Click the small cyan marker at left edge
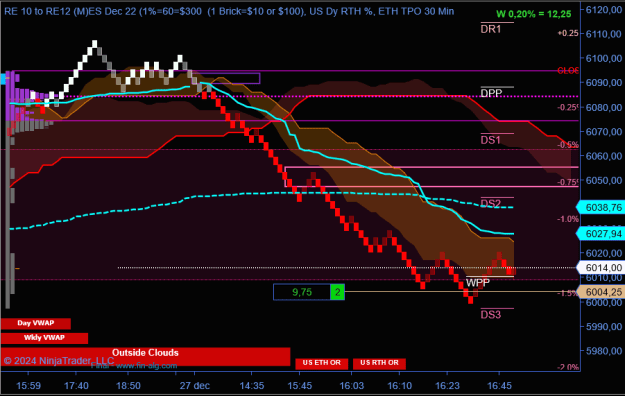 3,79
